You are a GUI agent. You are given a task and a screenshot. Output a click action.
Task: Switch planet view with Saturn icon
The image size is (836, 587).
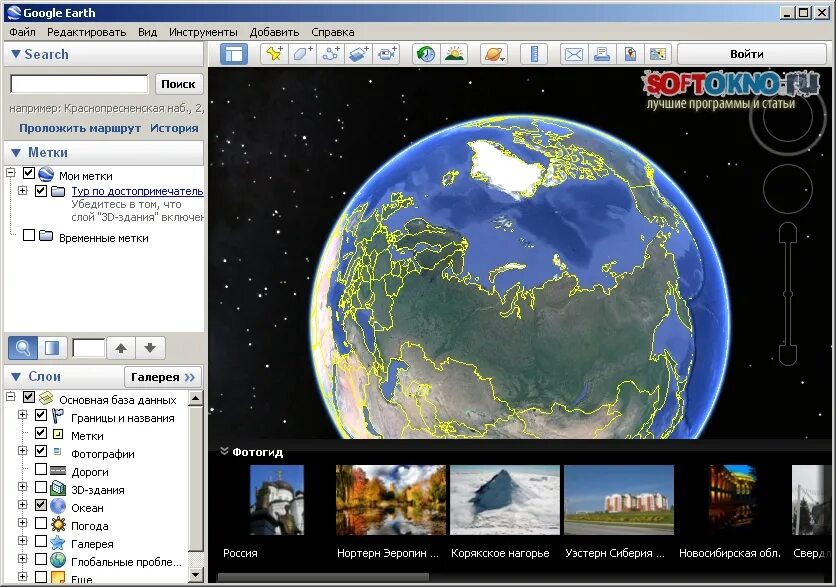tap(494, 54)
